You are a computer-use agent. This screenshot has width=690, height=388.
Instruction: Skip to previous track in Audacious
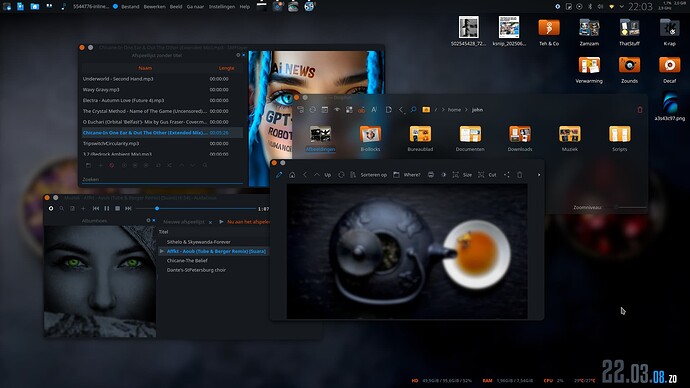tap(96, 209)
